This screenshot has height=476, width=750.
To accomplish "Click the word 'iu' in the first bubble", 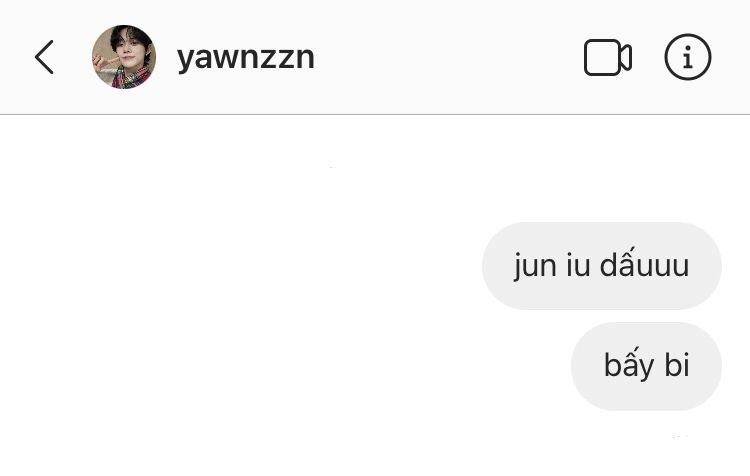I will (x=578, y=266).
